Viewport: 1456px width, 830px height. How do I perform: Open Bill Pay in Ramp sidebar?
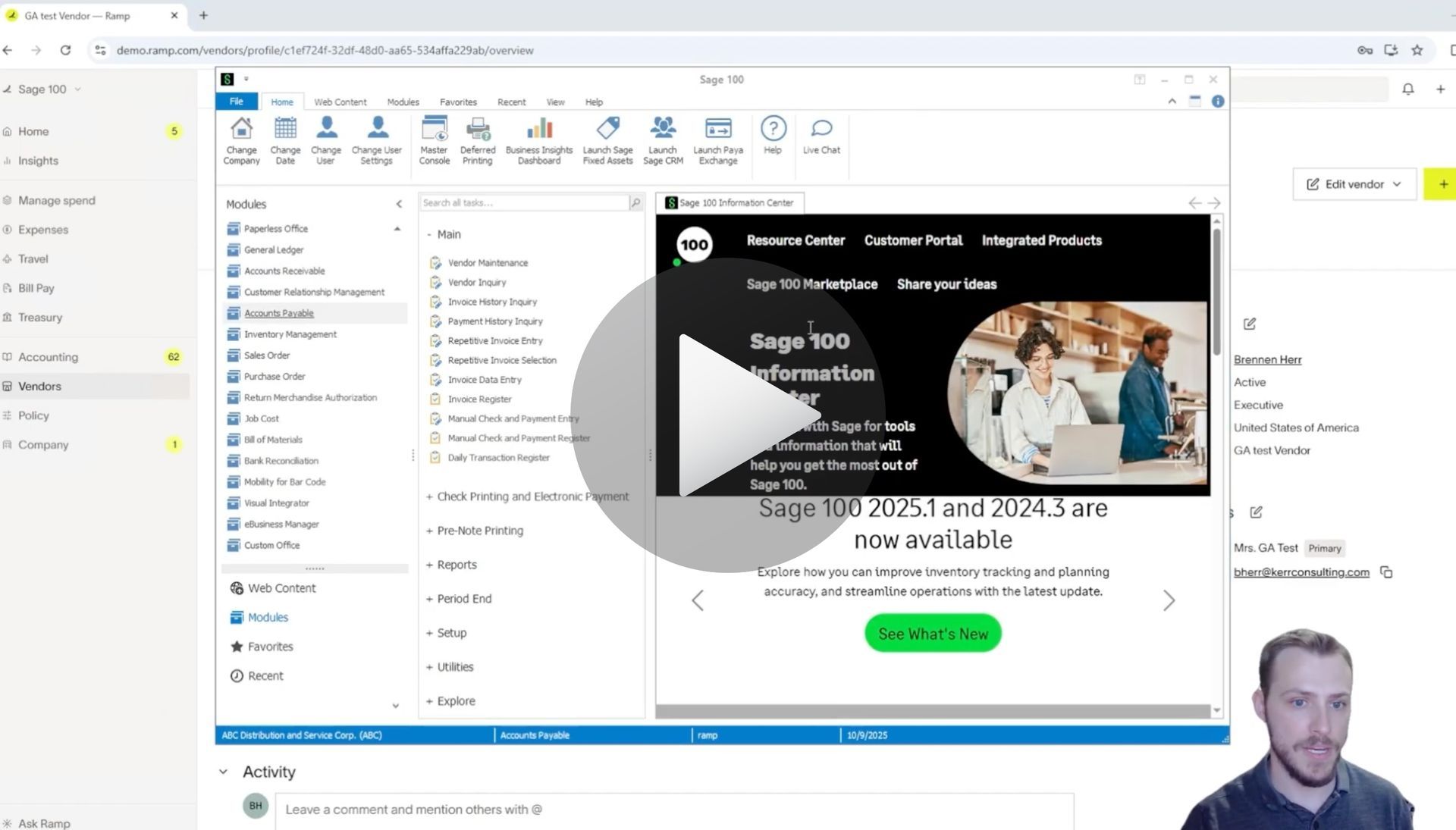[x=36, y=289]
